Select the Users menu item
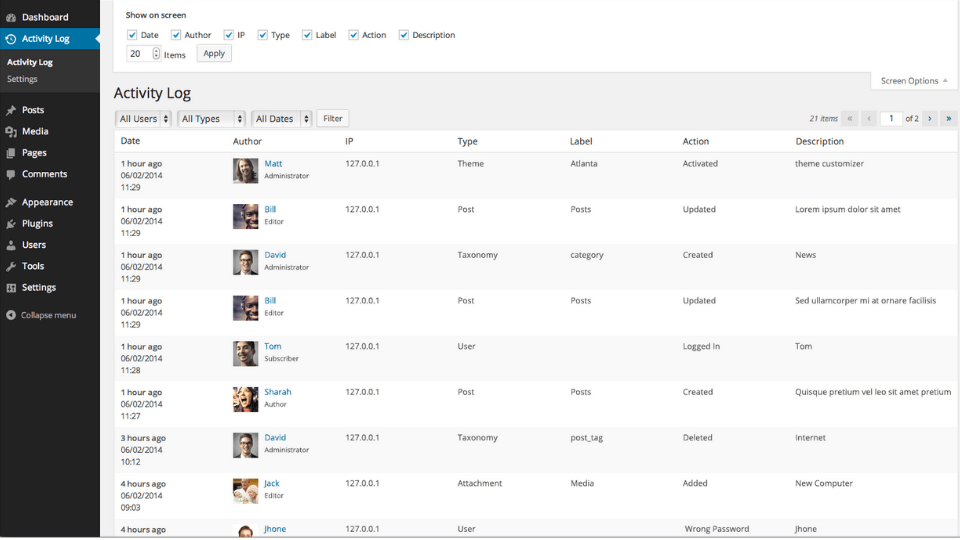960x540 pixels. (34, 245)
